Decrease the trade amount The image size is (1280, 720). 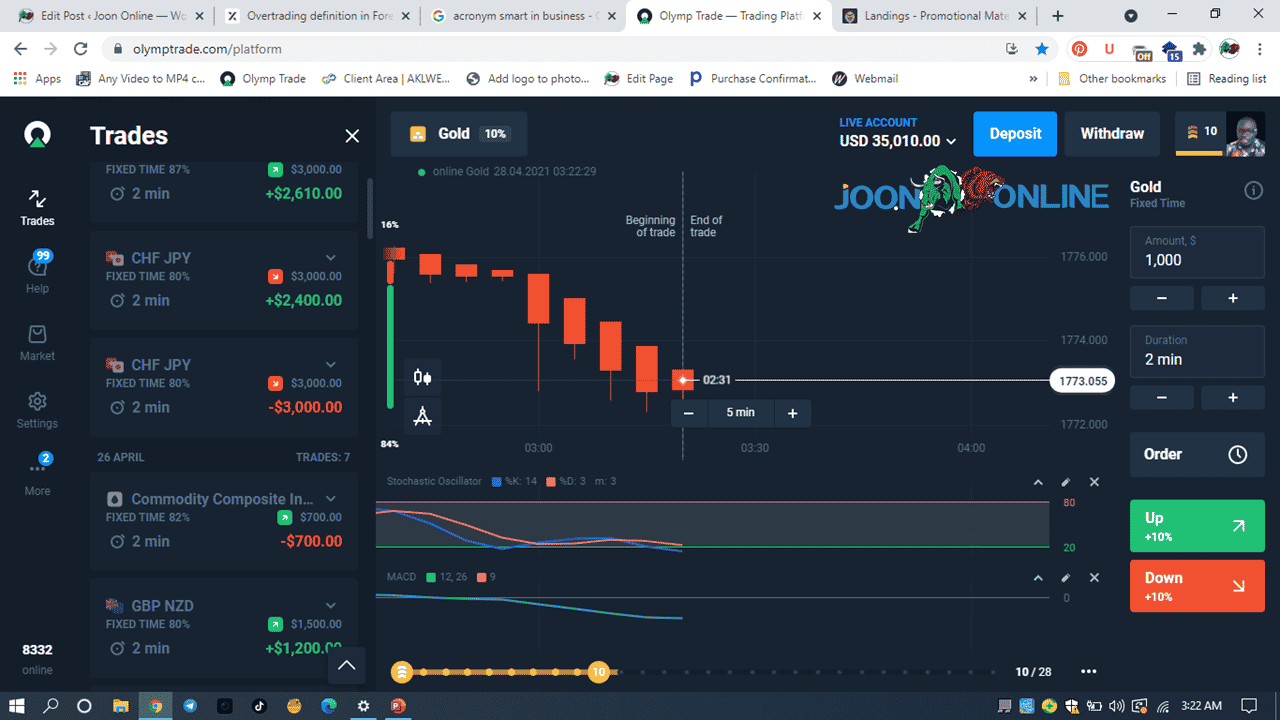(1161, 298)
